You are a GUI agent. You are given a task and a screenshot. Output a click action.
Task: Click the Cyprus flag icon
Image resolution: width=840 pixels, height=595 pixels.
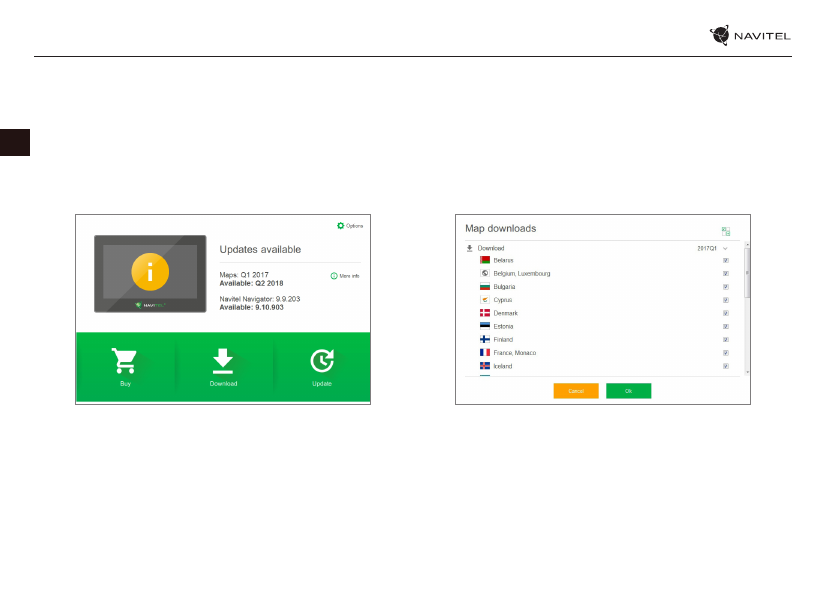point(485,300)
